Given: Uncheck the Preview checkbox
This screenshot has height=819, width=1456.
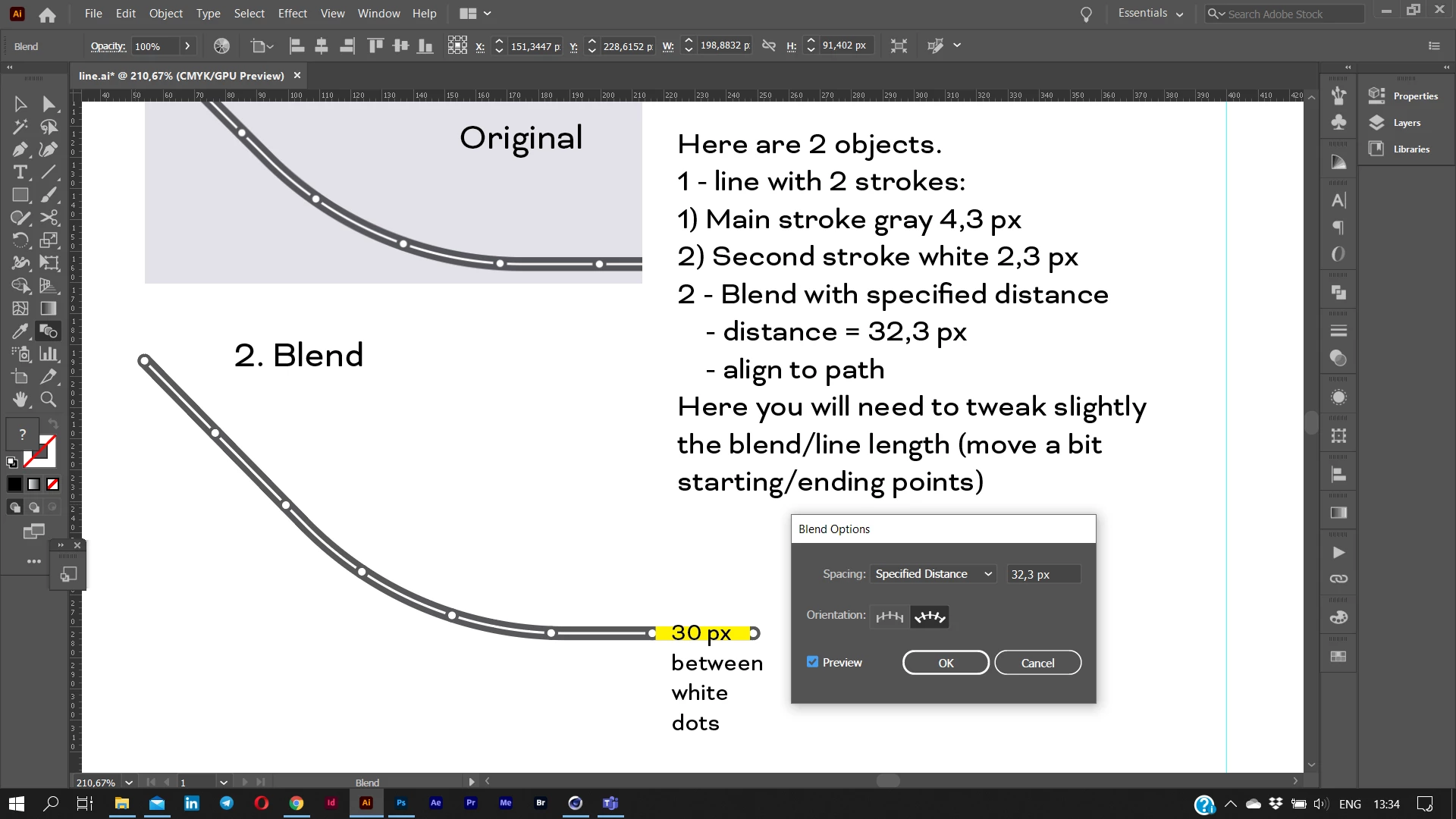Looking at the screenshot, I should (x=813, y=662).
